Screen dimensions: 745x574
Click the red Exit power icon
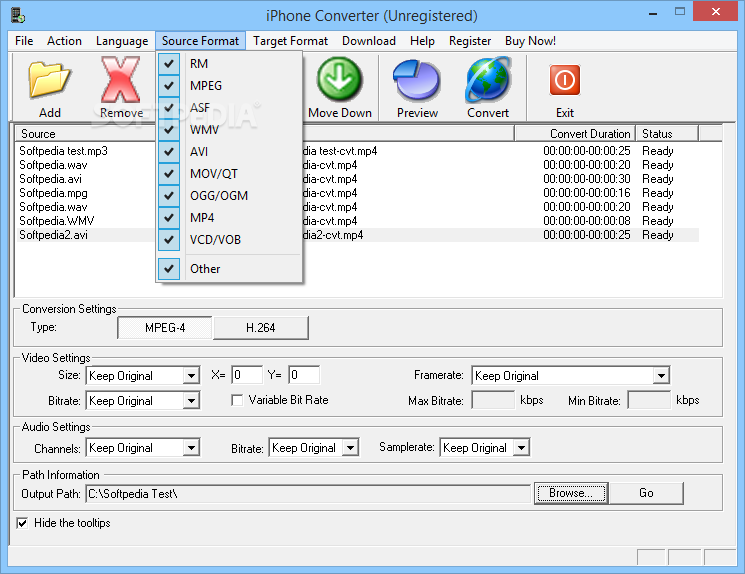[x=564, y=80]
